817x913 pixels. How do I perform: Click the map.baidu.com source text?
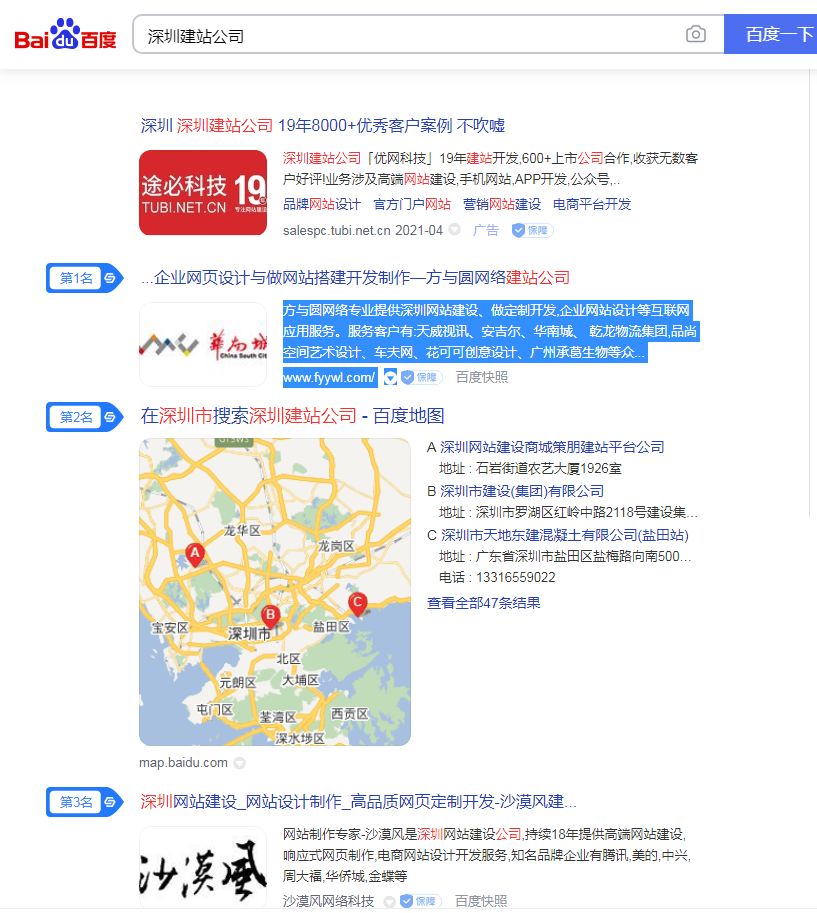[183, 763]
